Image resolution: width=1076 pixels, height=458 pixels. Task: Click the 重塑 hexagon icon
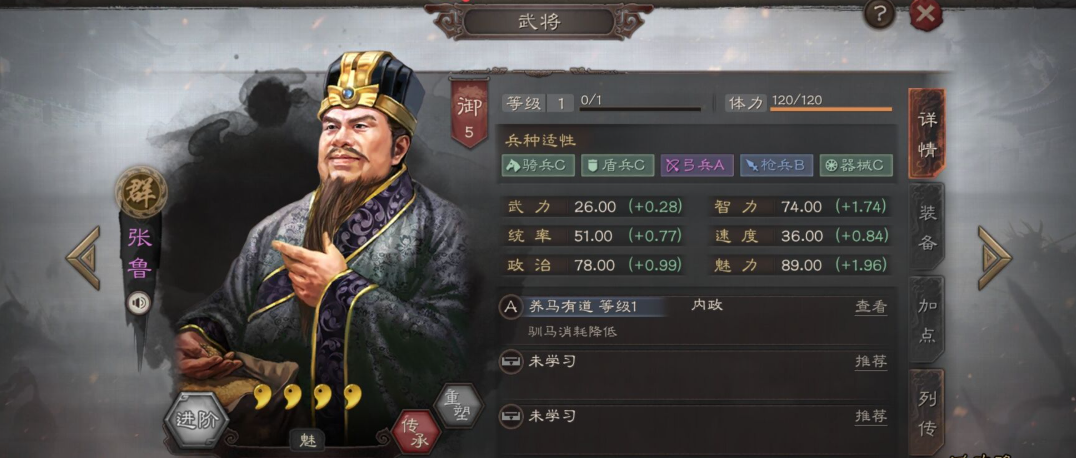coord(458,407)
